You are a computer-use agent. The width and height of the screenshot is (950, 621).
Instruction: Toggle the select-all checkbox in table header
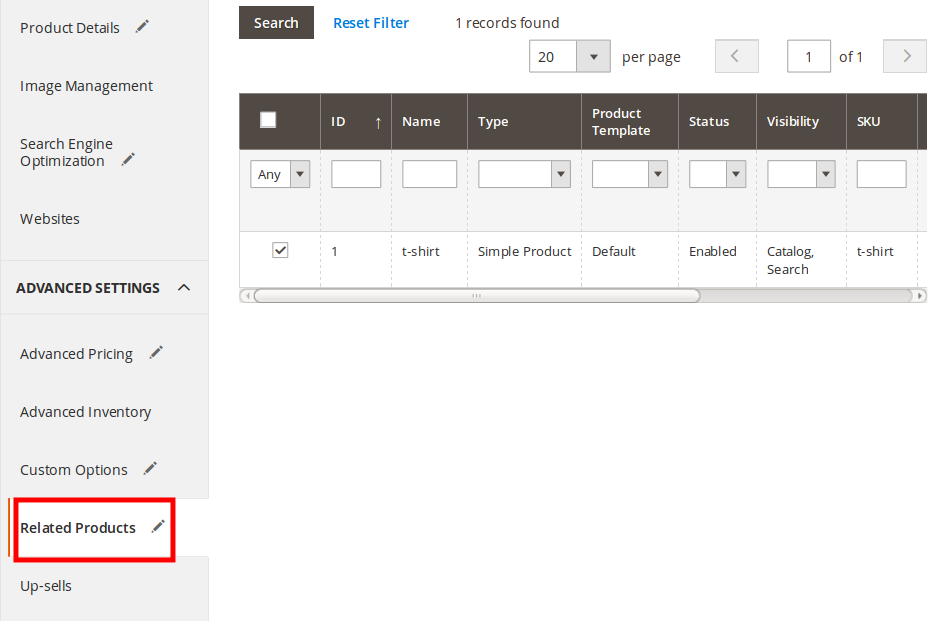pyautogui.click(x=268, y=120)
